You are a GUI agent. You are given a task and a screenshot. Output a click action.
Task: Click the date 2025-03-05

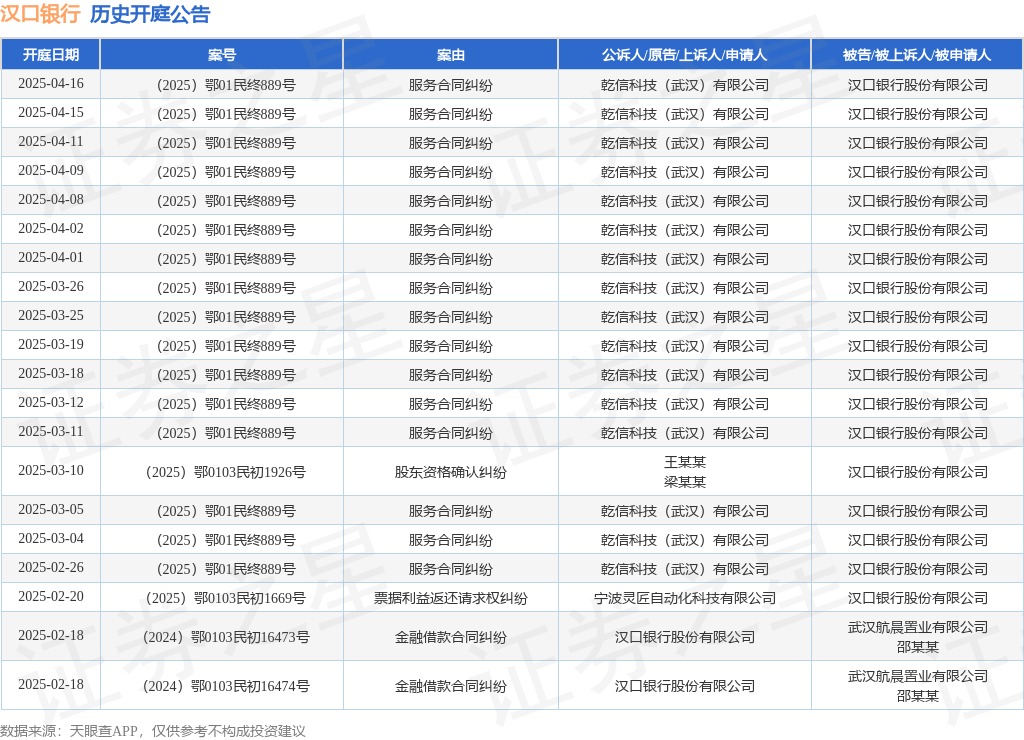(x=51, y=509)
